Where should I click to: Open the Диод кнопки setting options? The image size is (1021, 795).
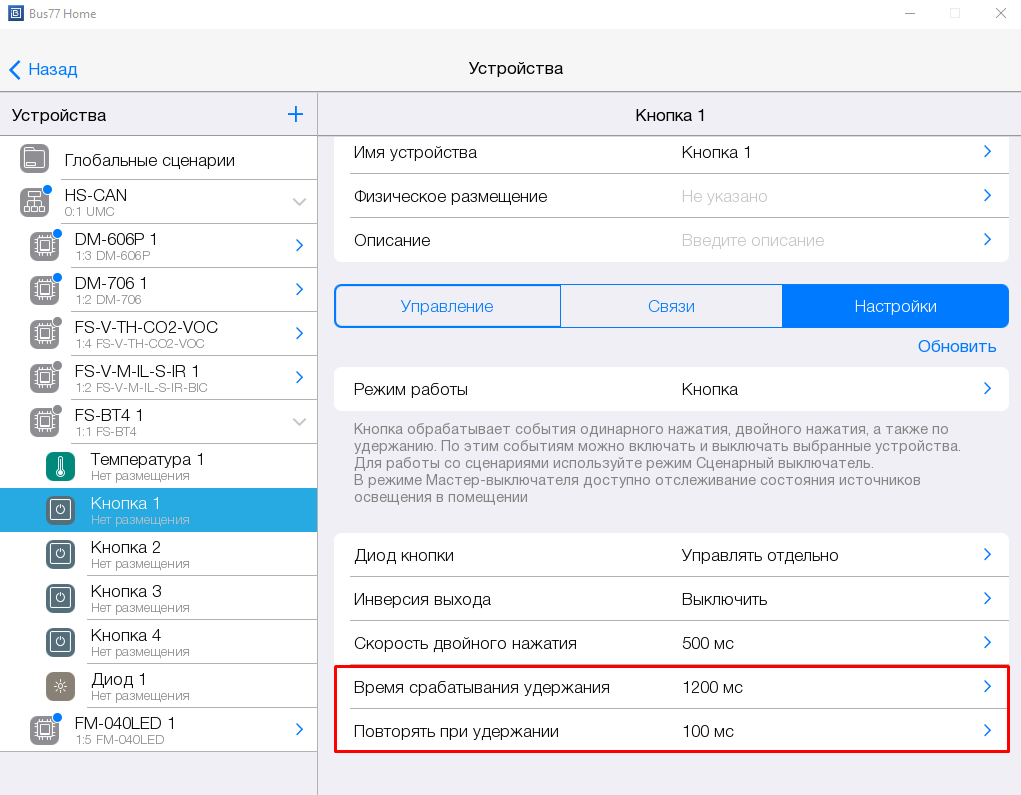pos(670,555)
